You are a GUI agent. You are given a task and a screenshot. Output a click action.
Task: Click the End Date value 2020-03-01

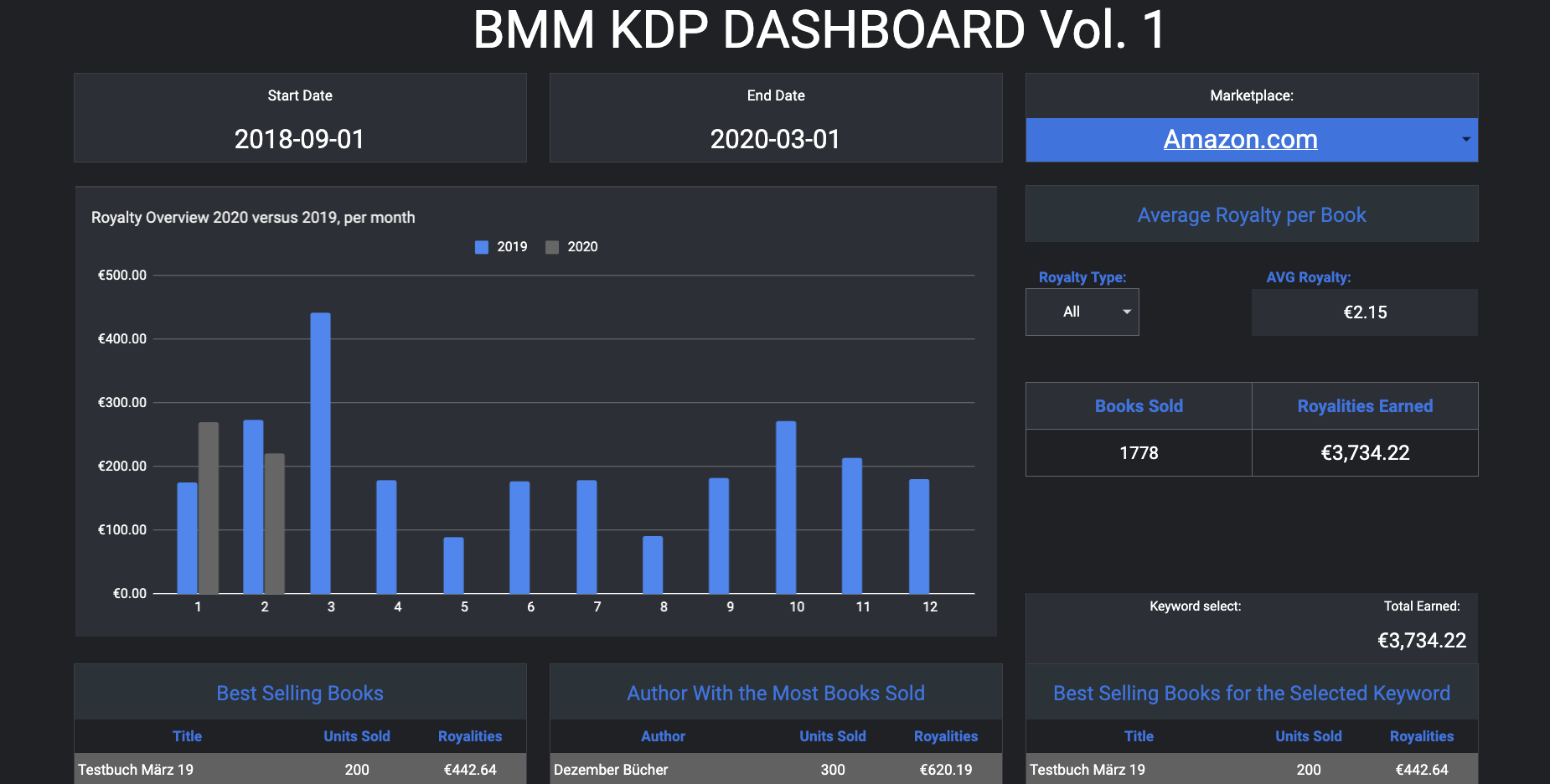click(775, 139)
